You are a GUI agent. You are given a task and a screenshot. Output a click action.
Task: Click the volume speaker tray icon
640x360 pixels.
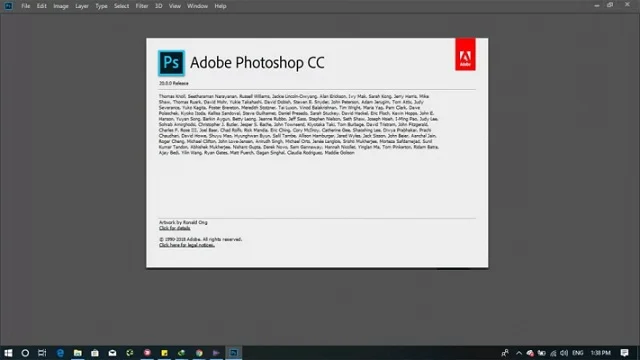tap(564, 353)
